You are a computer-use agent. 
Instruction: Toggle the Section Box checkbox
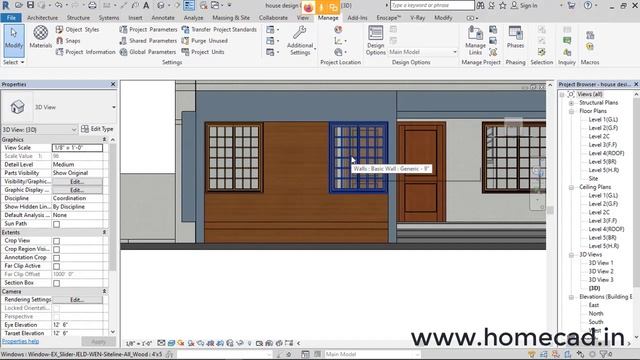pos(56,283)
